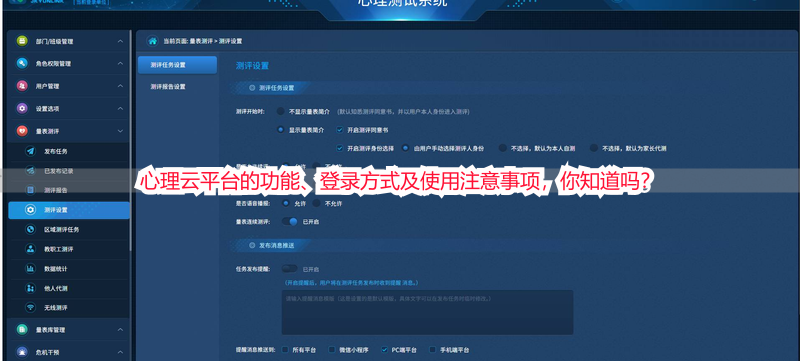Viewport: 800px width, 361px height.
Task: Click the 危机干预 alarm icon
Action: 21,352
